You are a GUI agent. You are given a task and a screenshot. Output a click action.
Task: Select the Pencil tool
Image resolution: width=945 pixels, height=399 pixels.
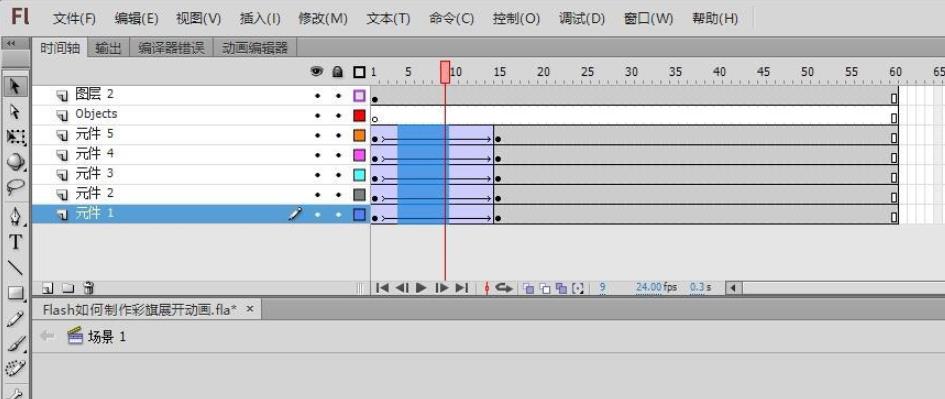[x=15, y=319]
